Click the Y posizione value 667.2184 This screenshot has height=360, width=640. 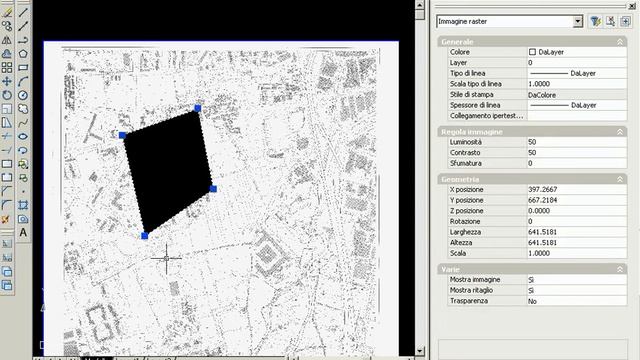[577, 200]
